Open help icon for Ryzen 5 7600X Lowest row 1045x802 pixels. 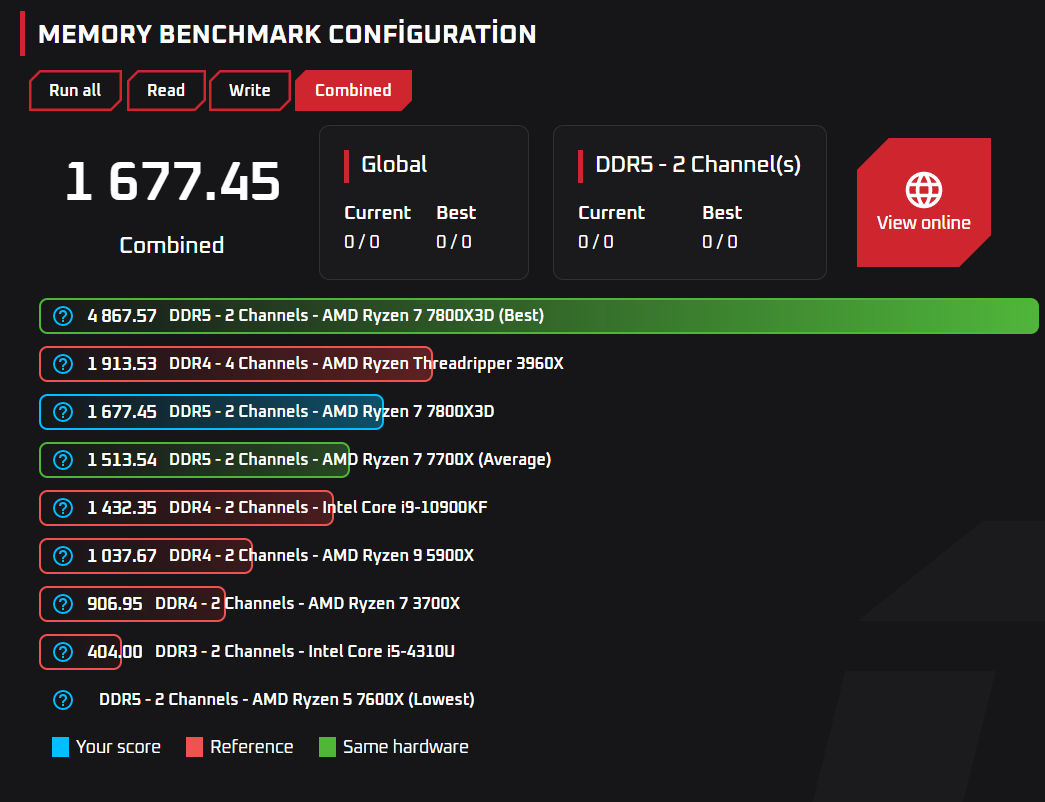point(63,700)
